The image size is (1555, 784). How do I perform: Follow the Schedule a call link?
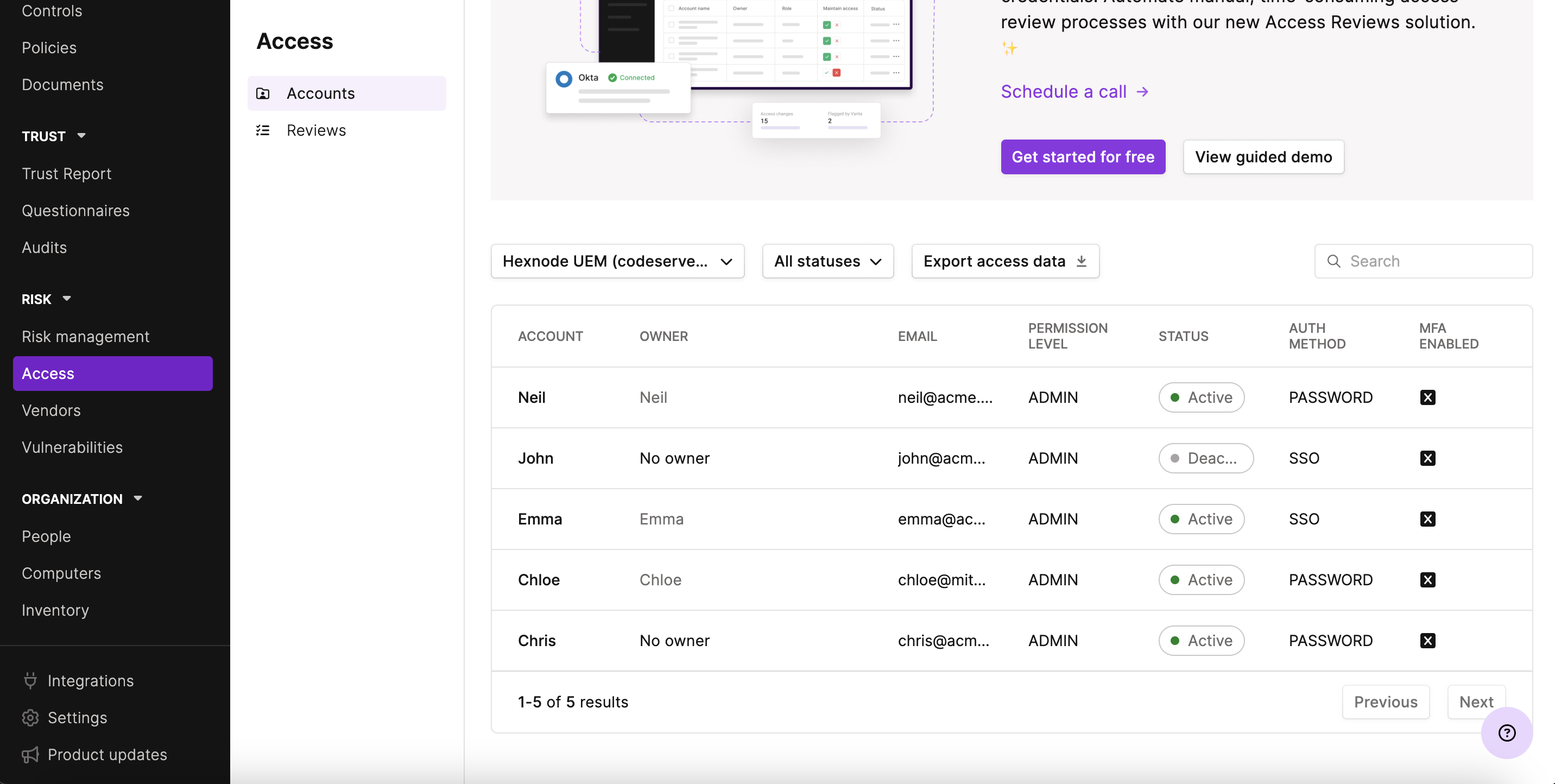coord(1075,92)
